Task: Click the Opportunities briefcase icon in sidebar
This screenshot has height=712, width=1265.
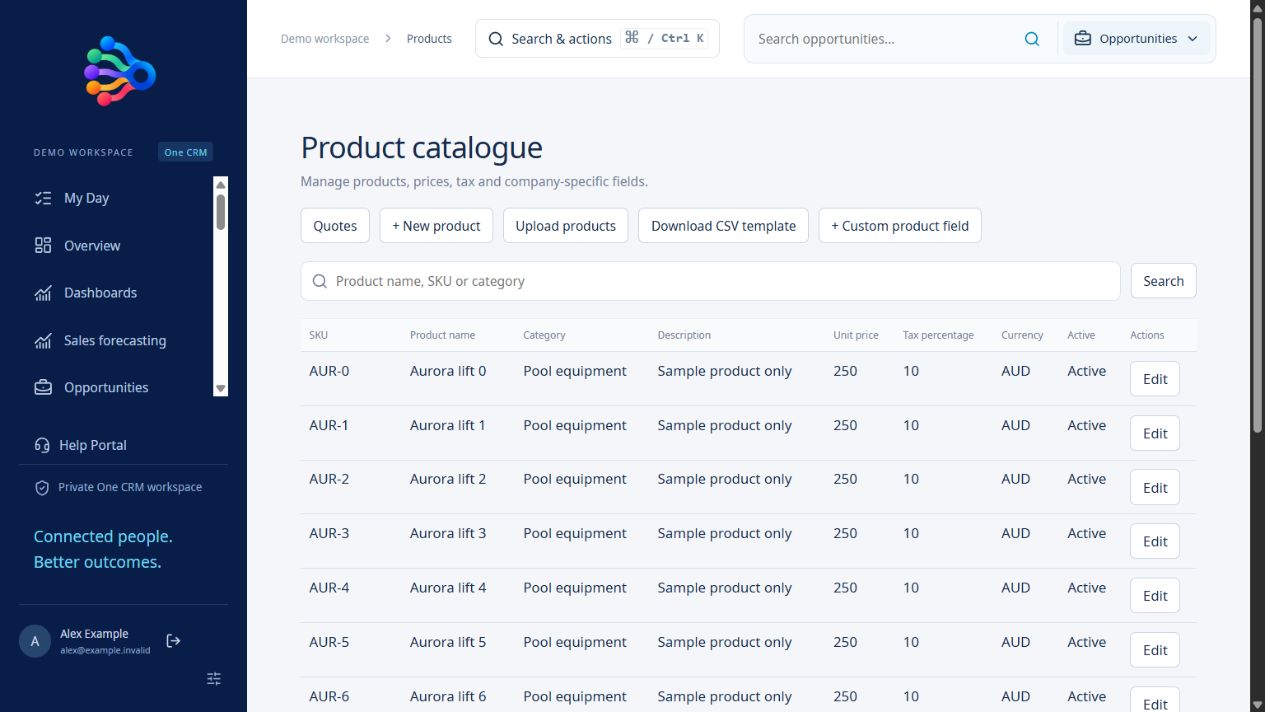Action: click(x=43, y=388)
